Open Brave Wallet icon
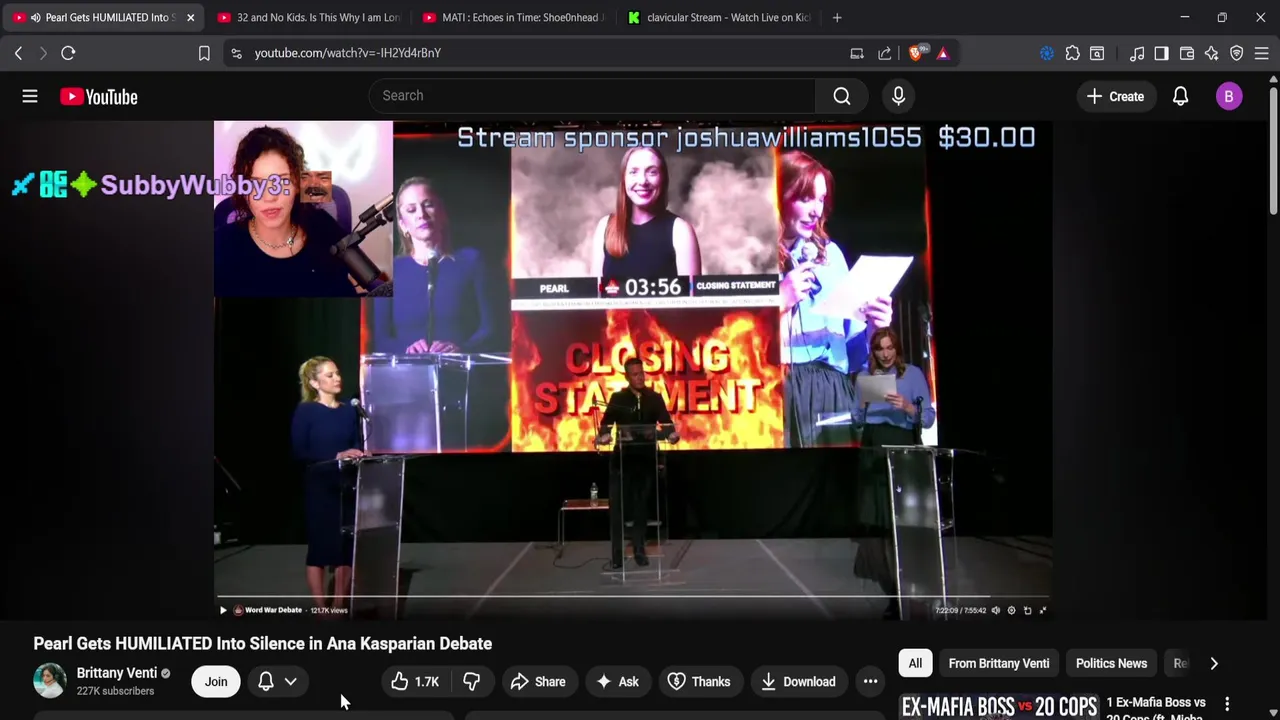Viewport: 1280px width, 720px height. pyautogui.click(x=1187, y=53)
